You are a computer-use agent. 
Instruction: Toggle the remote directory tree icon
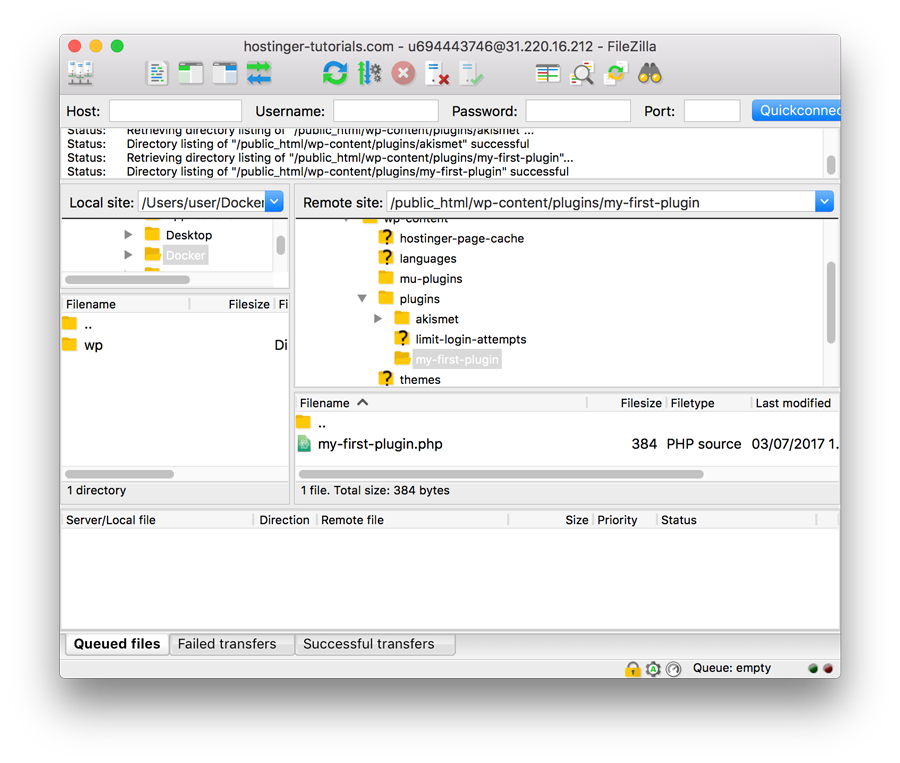tap(224, 73)
